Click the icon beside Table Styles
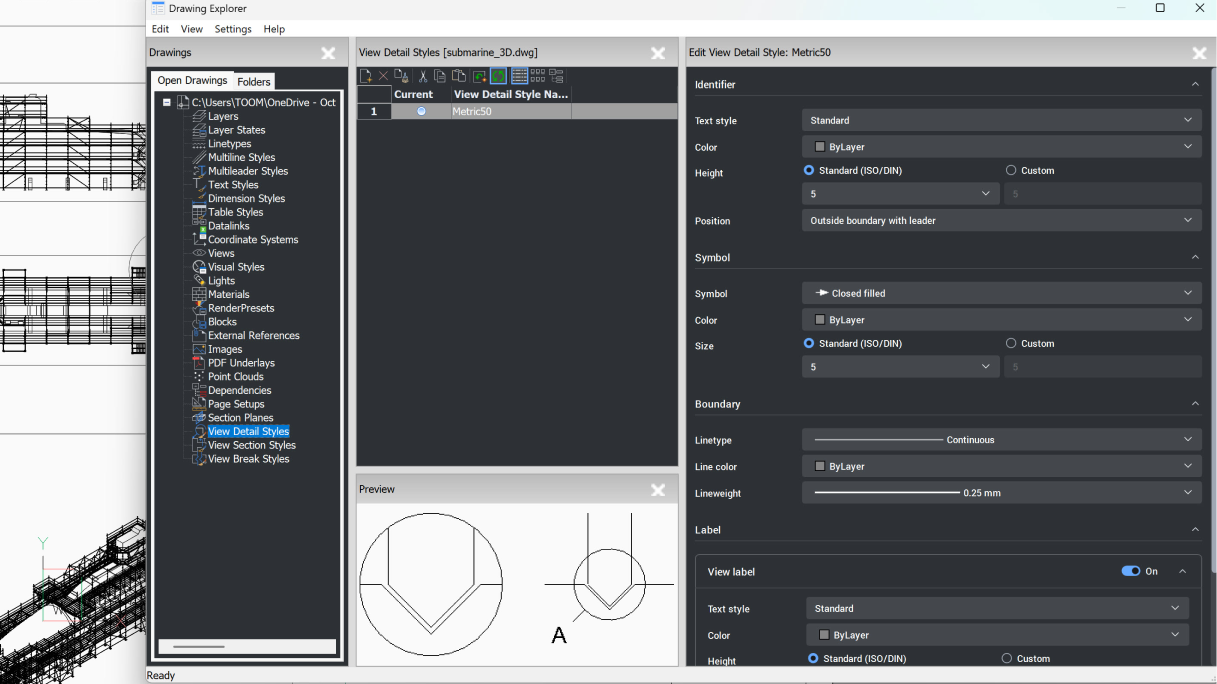Screen dimensions: 1217x684 click(x=199, y=212)
